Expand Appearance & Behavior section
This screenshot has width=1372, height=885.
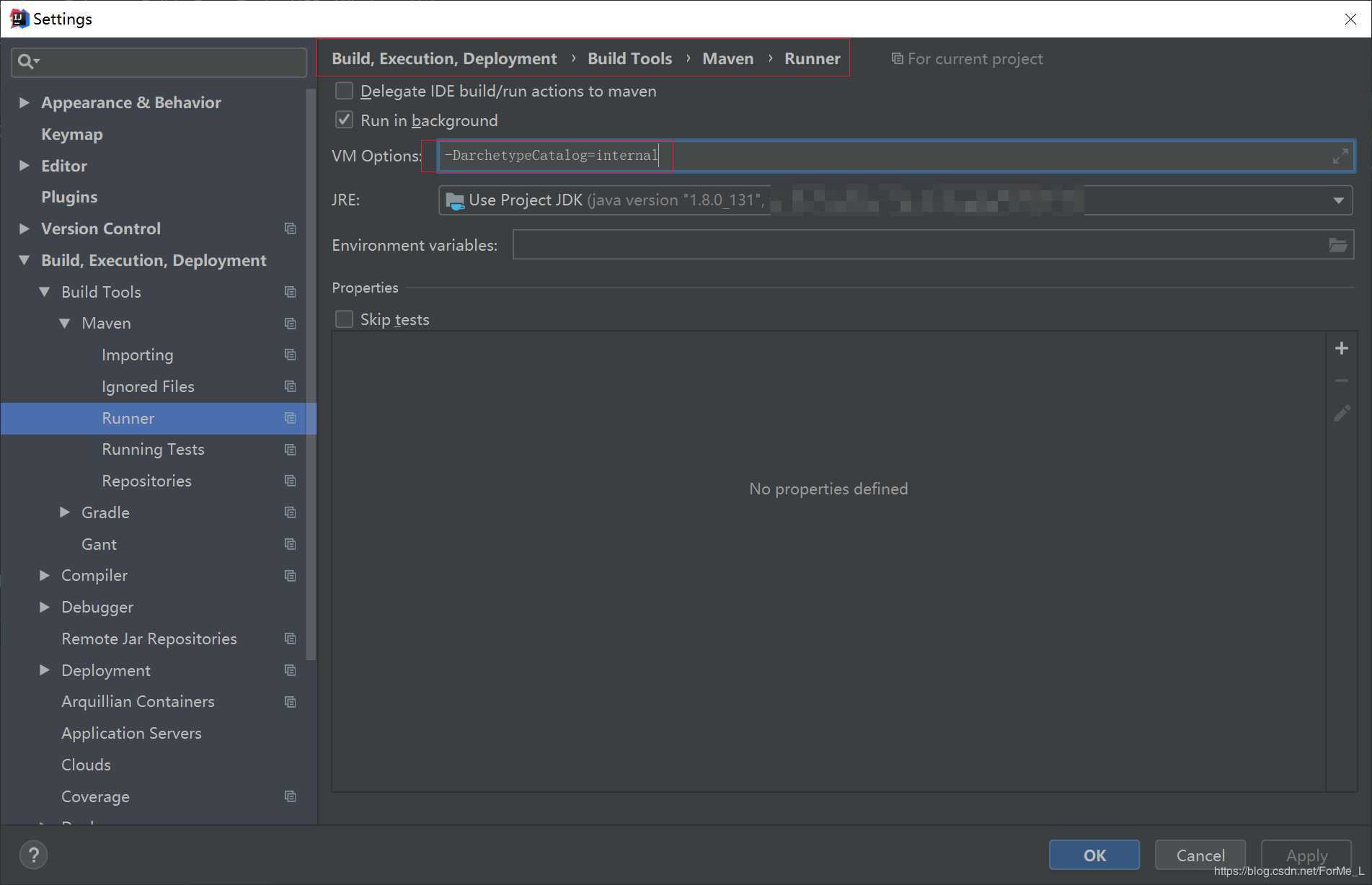point(24,102)
